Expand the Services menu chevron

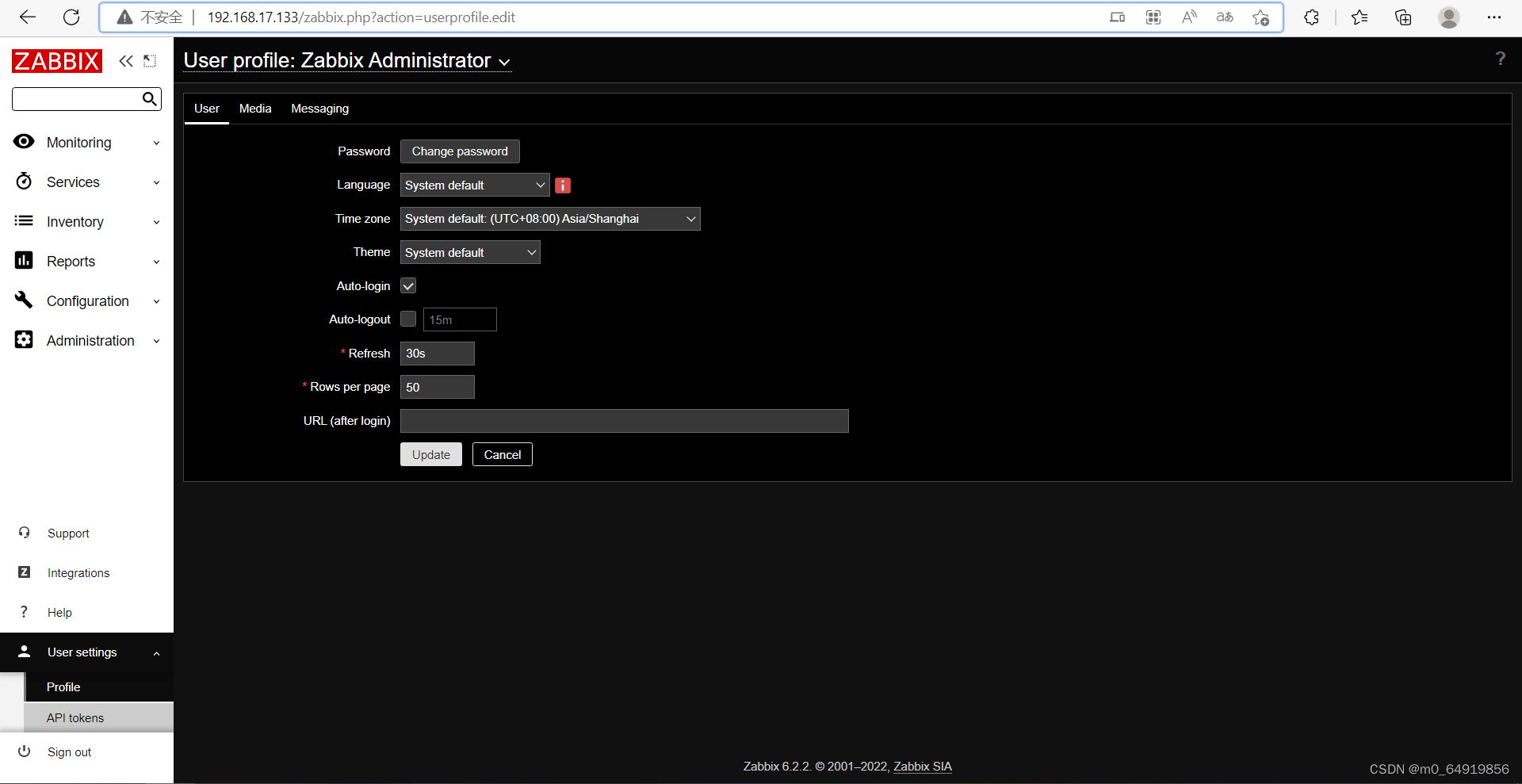[x=156, y=183]
